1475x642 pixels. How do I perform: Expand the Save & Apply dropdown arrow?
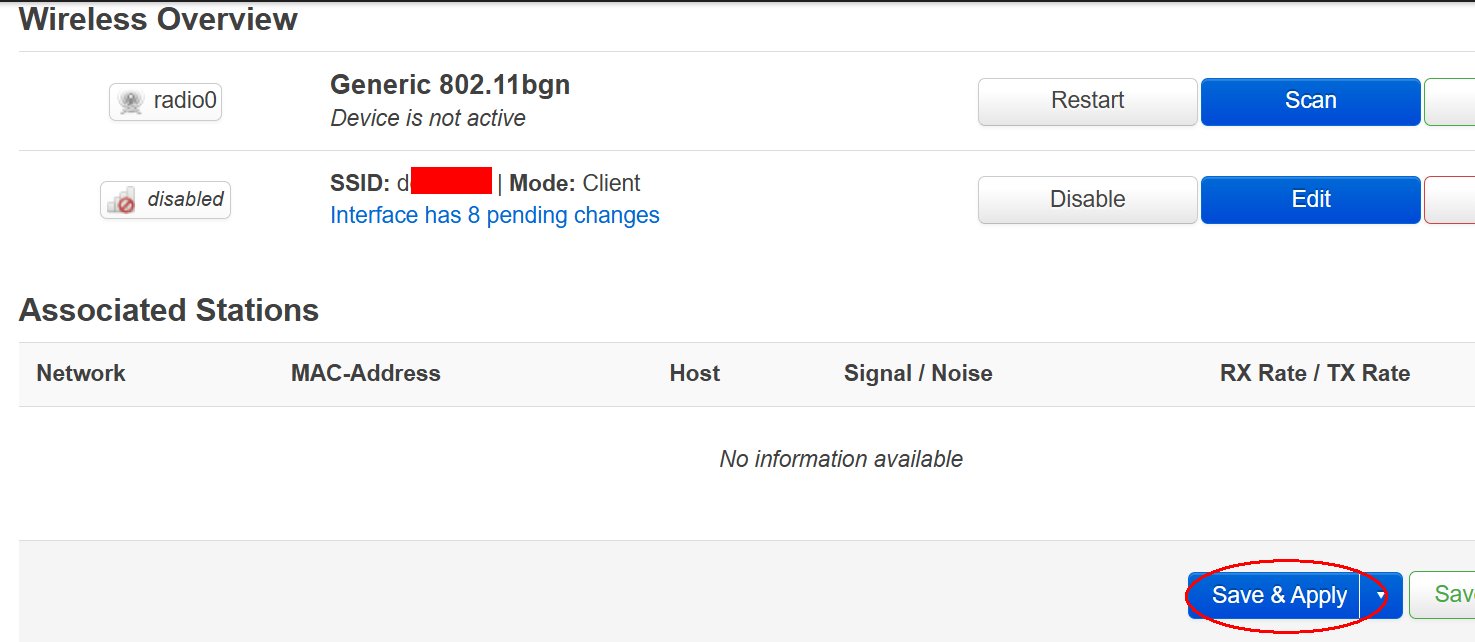pyautogui.click(x=1381, y=596)
